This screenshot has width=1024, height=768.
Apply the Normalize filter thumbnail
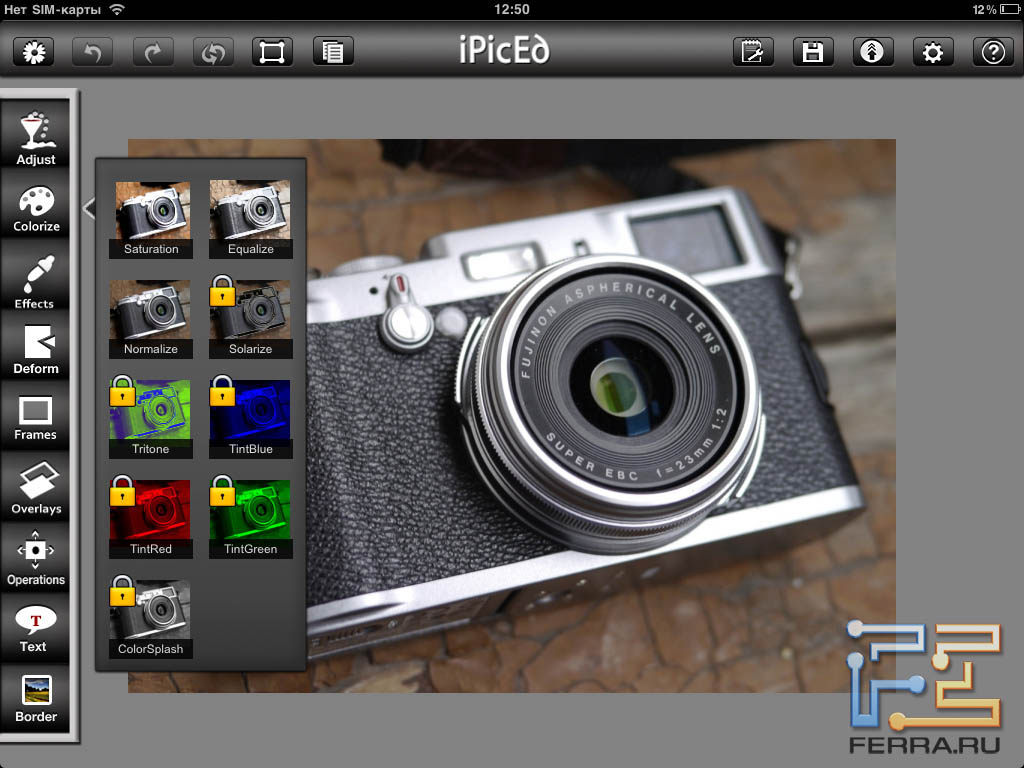(151, 319)
